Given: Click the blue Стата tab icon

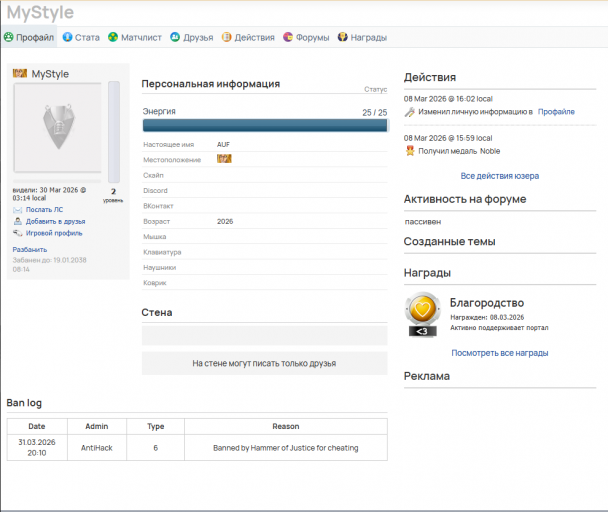Looking at the screenshot, I should 67,37.
